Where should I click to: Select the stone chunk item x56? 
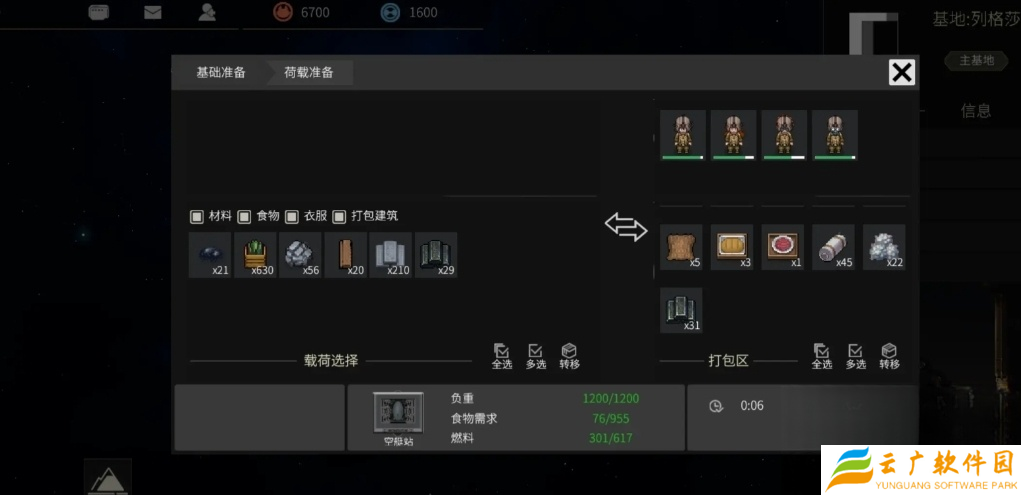(300, 255)
